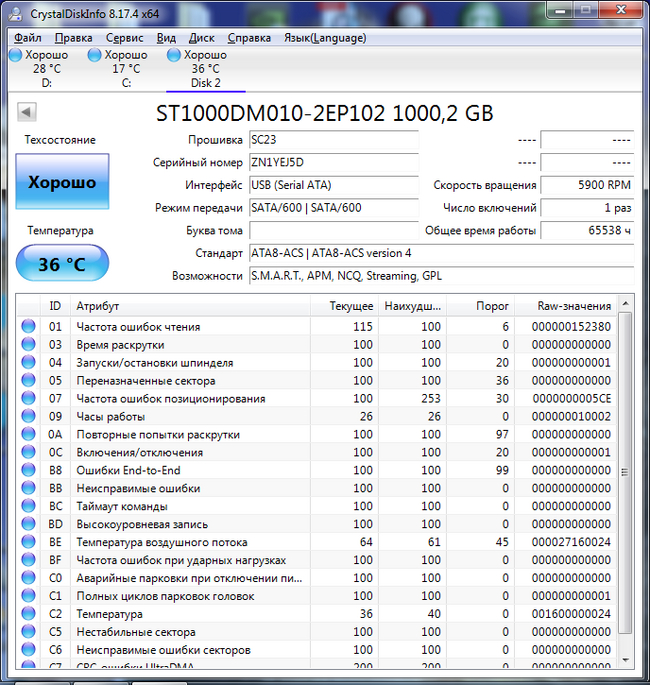Click the 36 °C temperature button
Image resolution: width=650 pixels, height=685 pixels.
click(x=62, y=265)
